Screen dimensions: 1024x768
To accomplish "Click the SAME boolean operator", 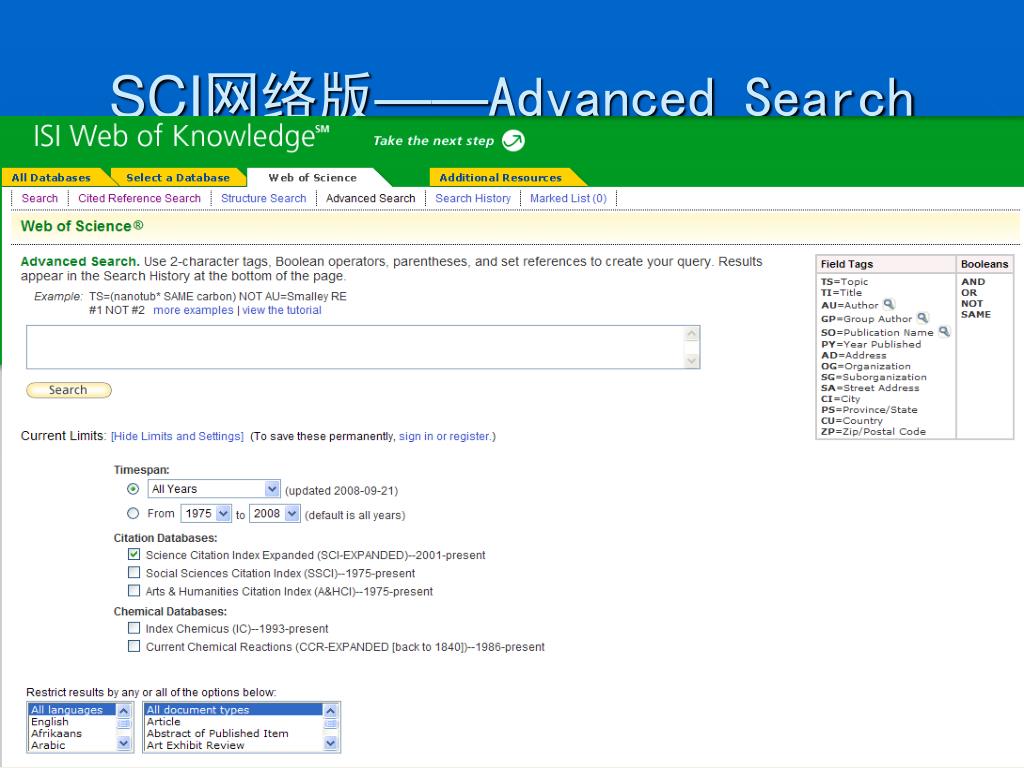I will coord(976,314).
